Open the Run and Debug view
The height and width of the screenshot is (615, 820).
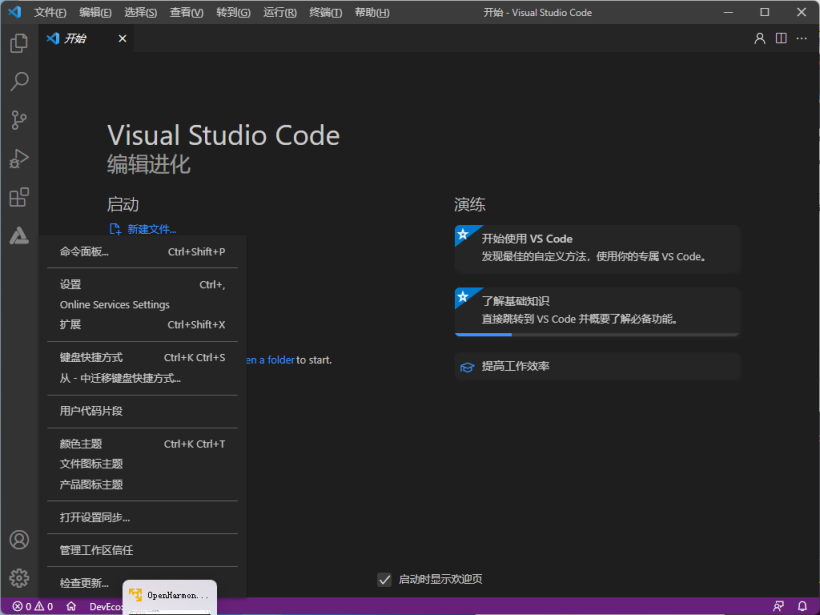pyautogui.click(x=19, y=158)
